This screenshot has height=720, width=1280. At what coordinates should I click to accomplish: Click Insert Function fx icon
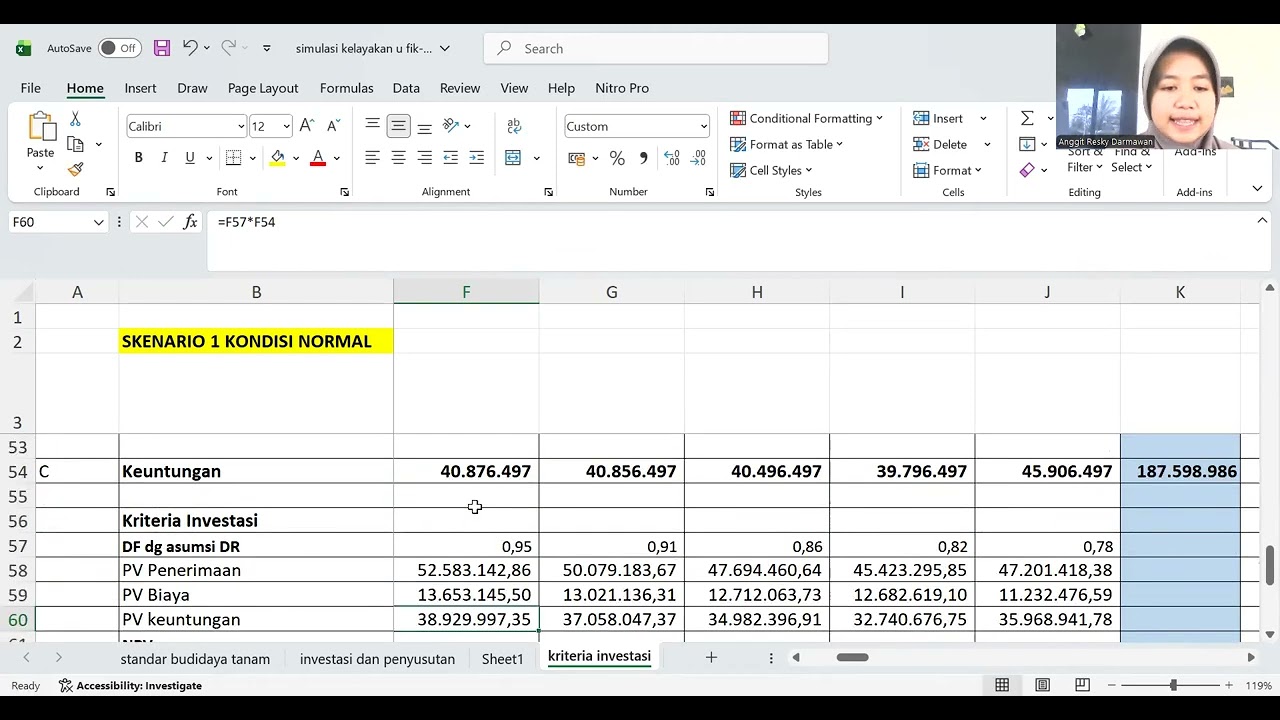(190, 222)
